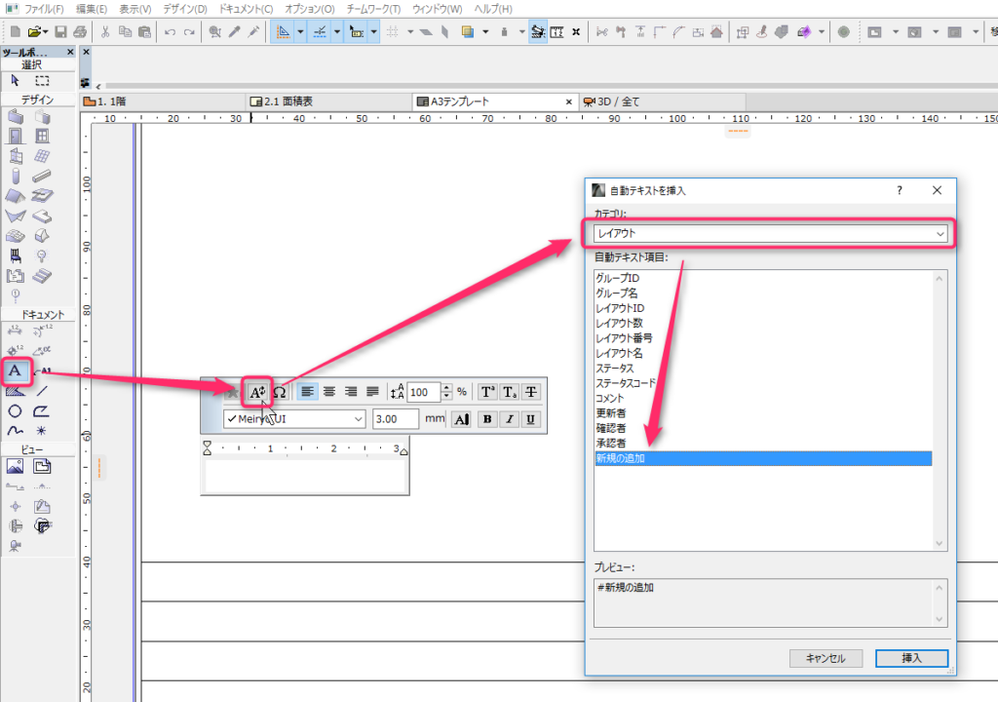The image size is (998, 702).
Task: Open the arrow next to Open file icon
Action: coord(46,32)
